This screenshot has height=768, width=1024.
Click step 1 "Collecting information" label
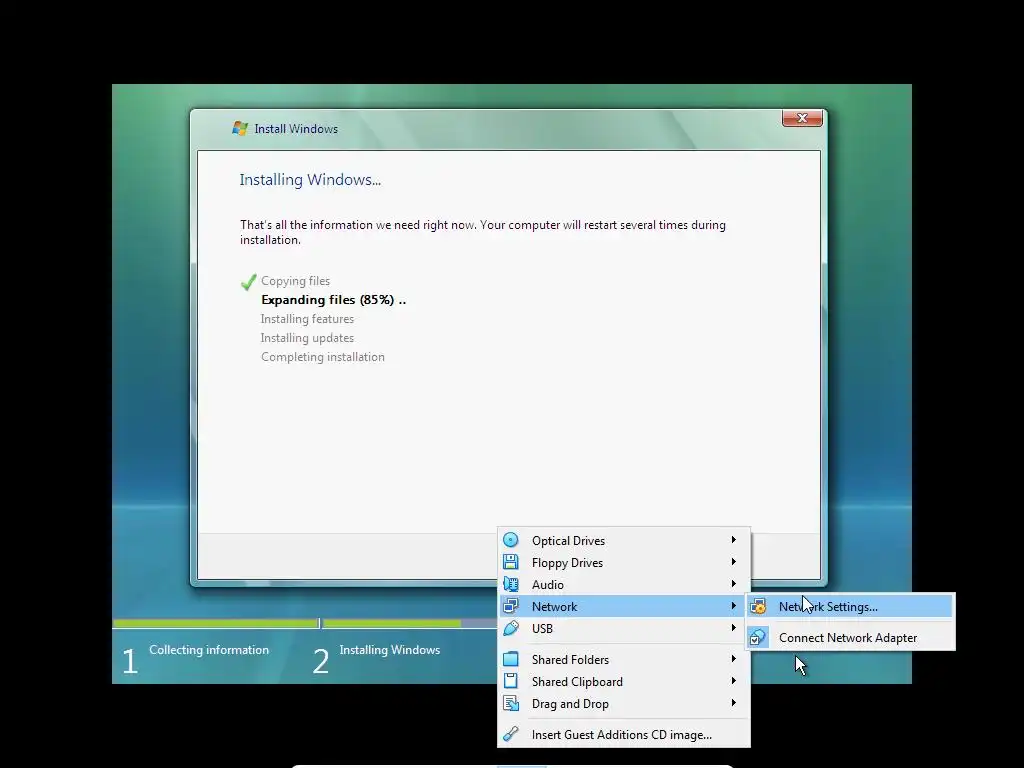pyautogui.click(x=209, y=650)
